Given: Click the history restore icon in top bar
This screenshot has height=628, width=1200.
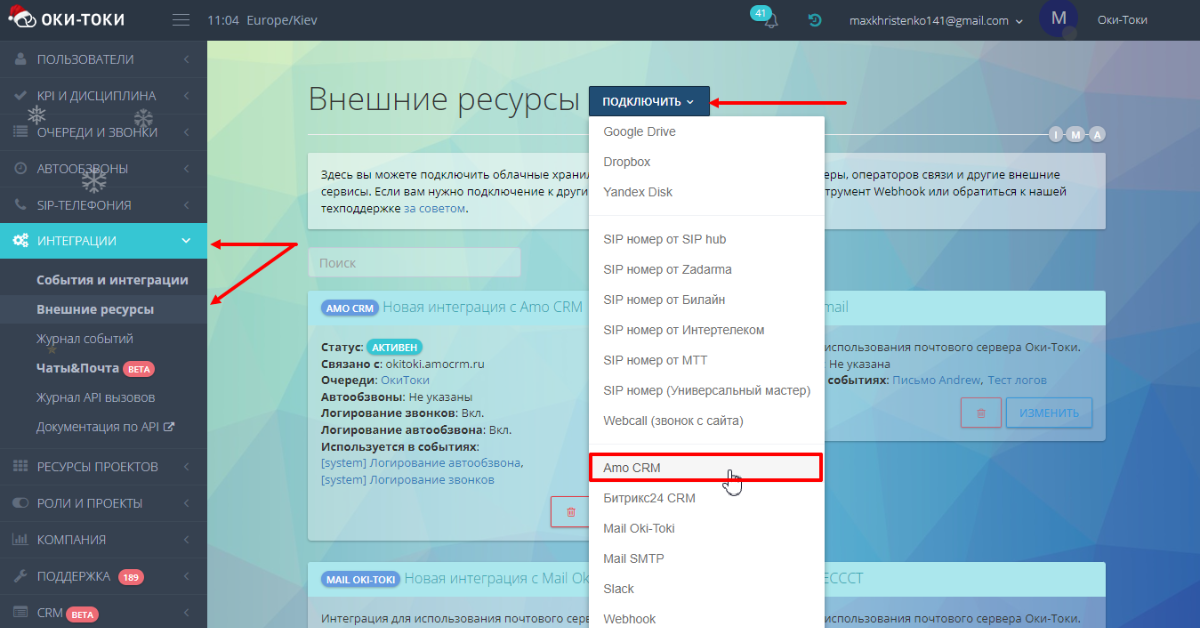Looking at the screenshot, I should pyautogui.click(x=813, y=20).
